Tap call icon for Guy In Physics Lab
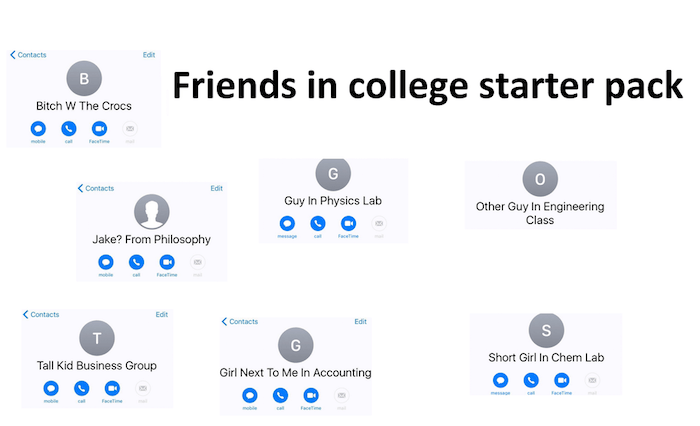This screenshot has height=426, width=700. [317, 223]
